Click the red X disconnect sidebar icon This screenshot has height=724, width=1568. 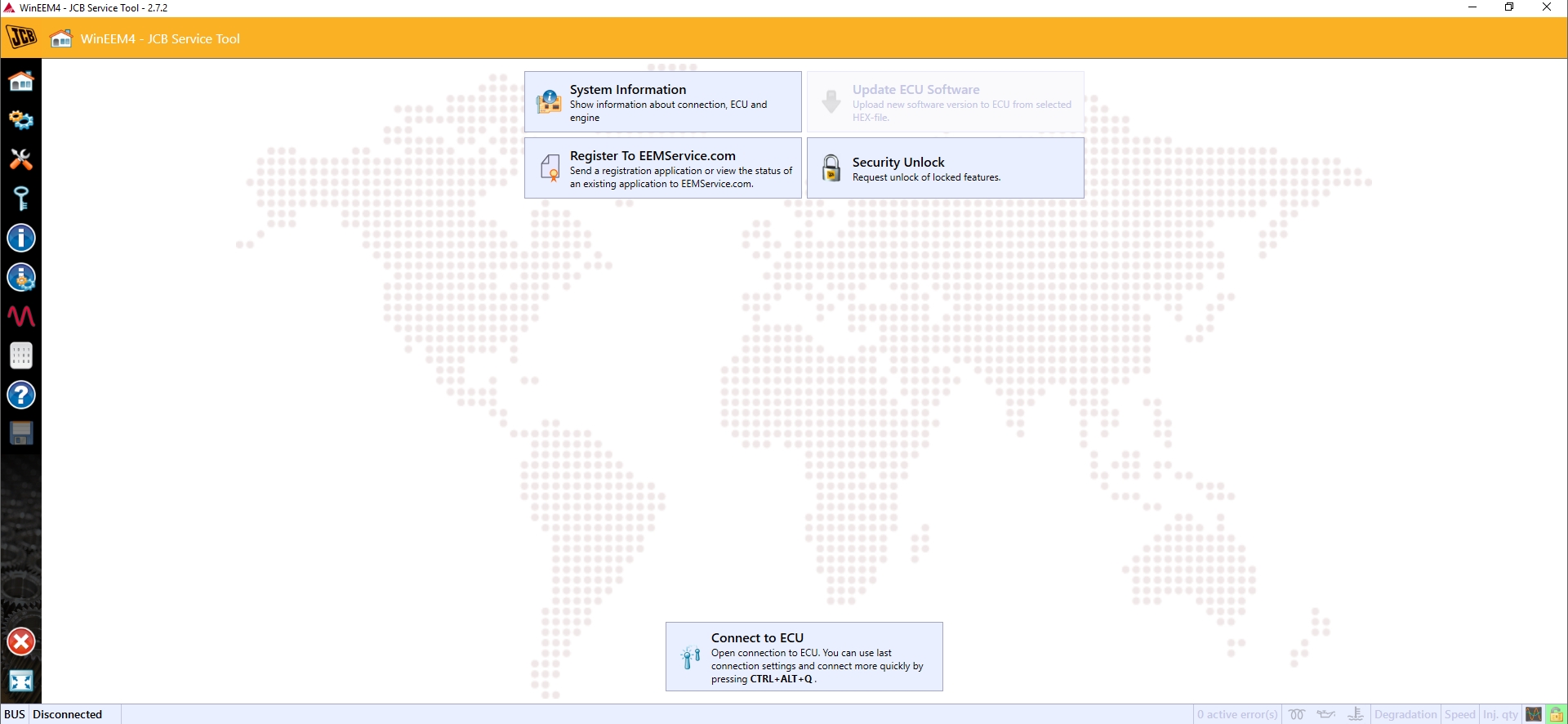click(x=21, y=641)
